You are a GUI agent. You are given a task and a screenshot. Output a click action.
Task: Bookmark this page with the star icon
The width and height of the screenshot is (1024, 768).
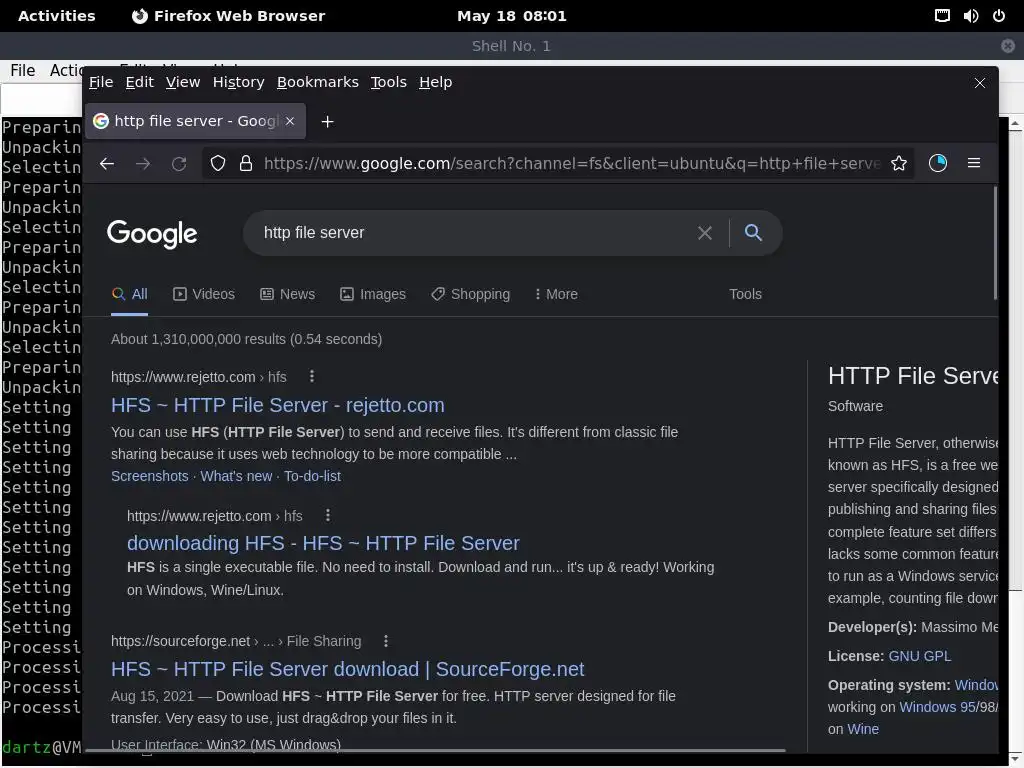point(899,163)
